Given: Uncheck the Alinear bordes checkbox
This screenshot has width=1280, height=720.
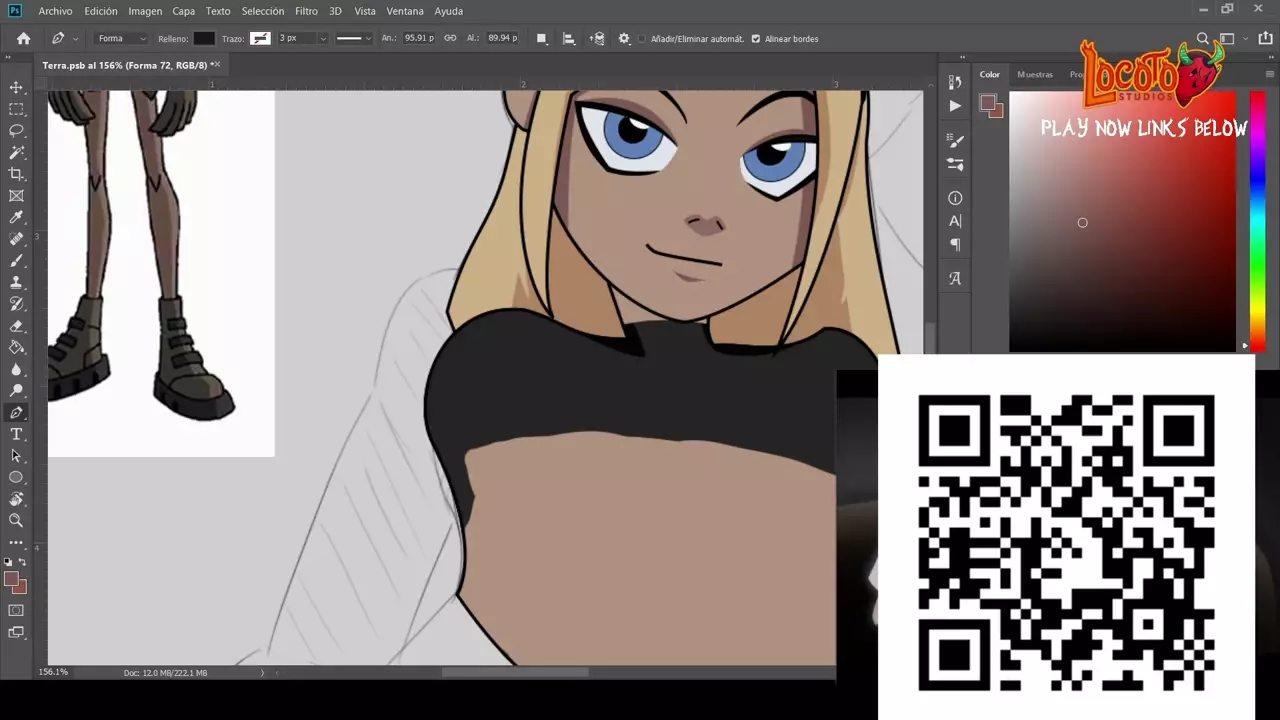Looking at the screenshot, I should 756,39.
